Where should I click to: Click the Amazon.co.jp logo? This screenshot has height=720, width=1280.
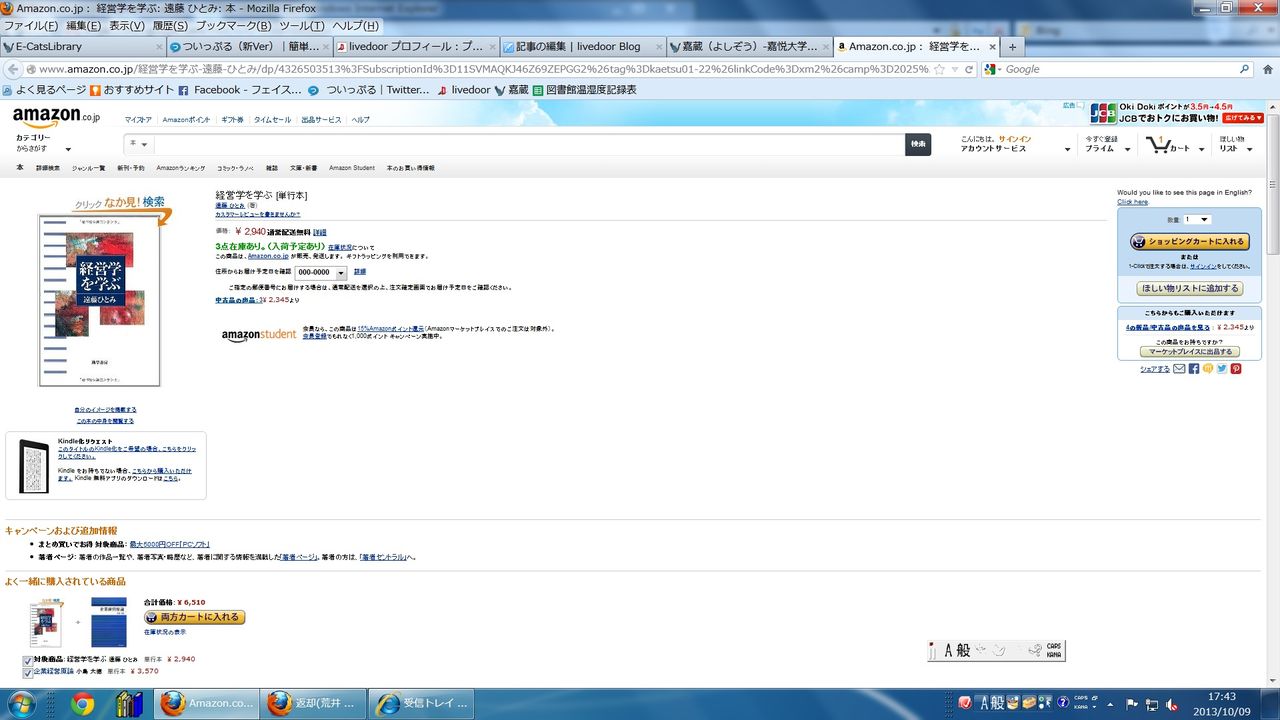point(57,117)
